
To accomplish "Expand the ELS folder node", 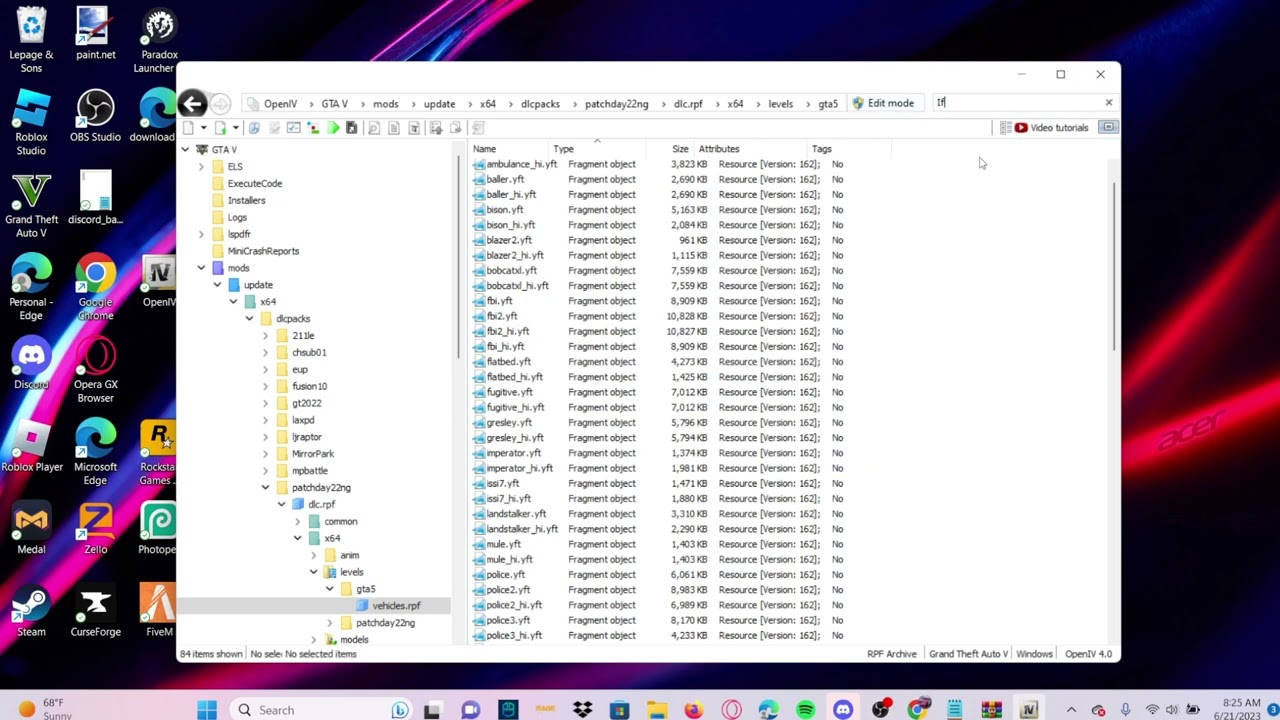I will (x=201, y=167).
